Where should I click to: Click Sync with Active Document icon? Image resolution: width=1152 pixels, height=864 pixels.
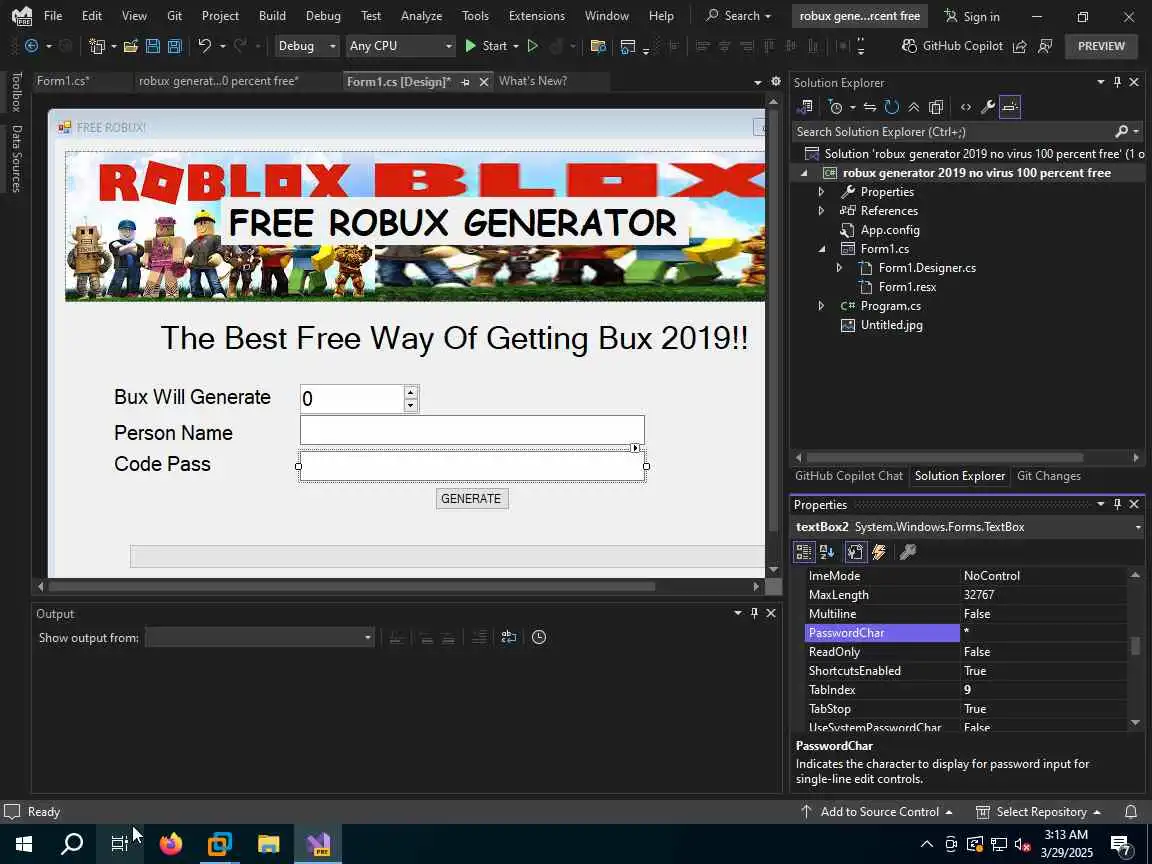point(870,107)
